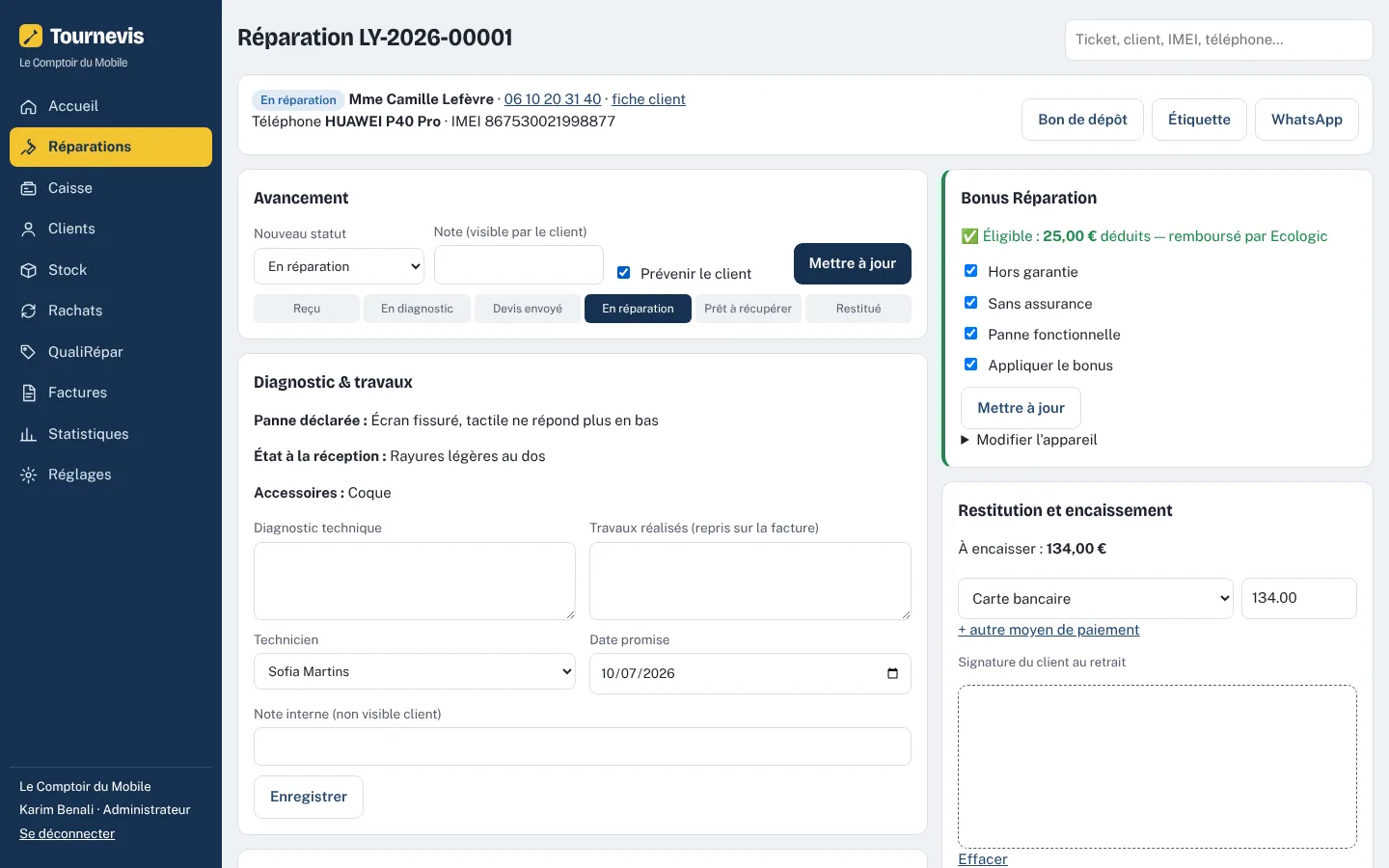The width and height of the screenshot is (1389, 868).
Task: Click the Accueil home icon in sidebar
Action: (29, 107)
